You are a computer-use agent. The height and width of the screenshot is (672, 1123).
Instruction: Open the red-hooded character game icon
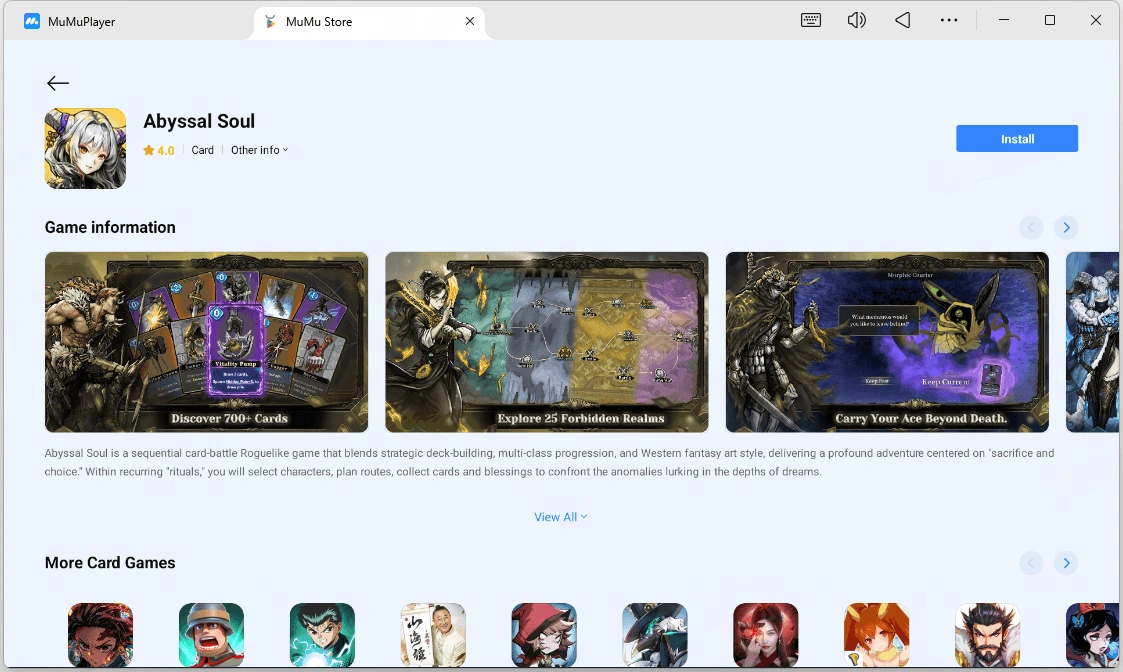tap(544, 635)
